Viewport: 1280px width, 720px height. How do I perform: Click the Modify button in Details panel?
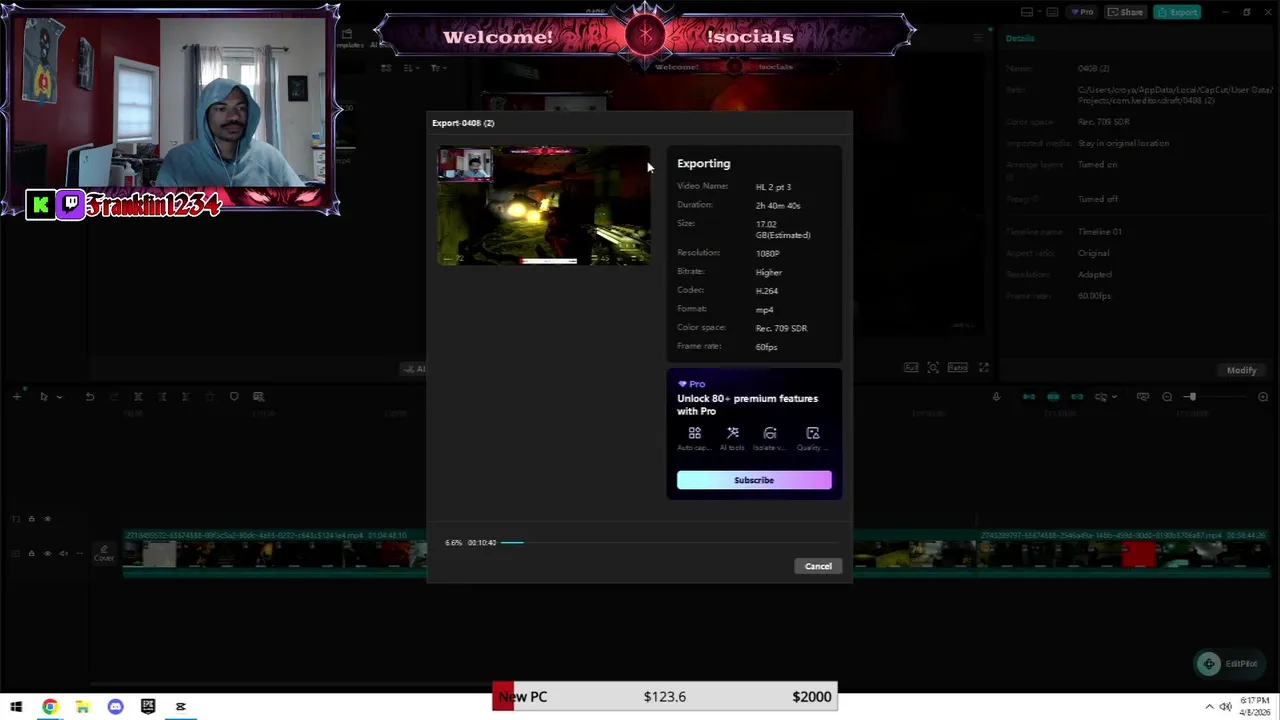pyautogui.click(x=1241, y=370)
